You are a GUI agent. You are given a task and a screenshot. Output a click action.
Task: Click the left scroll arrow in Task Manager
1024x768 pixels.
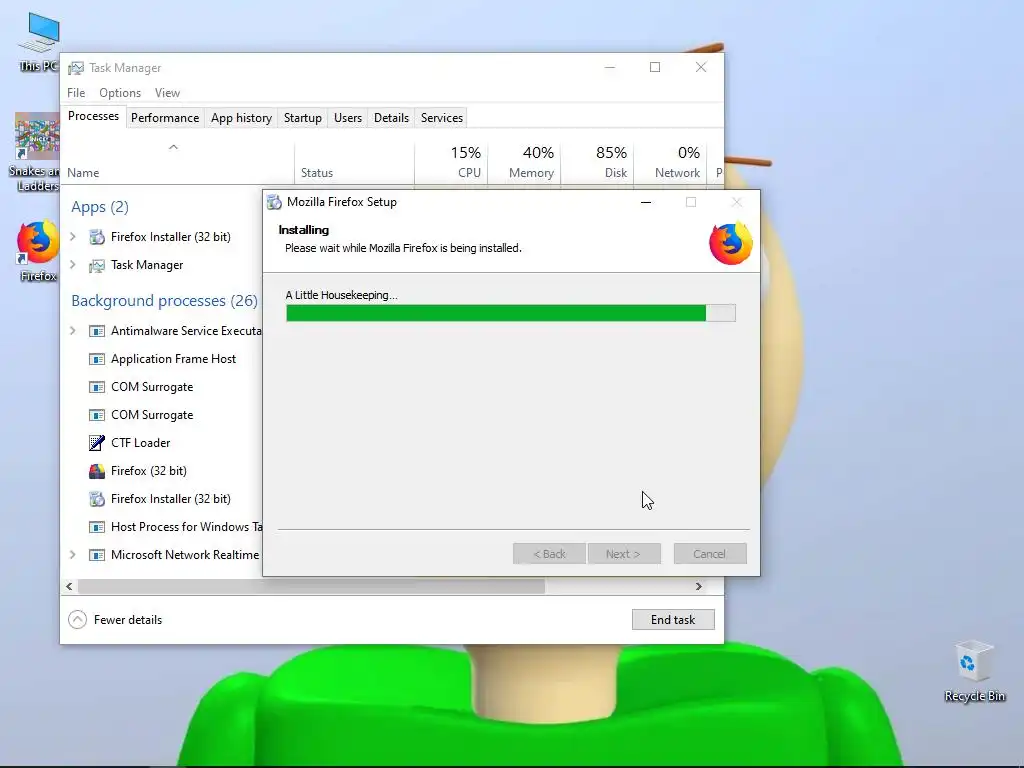(x=69, y=586)
